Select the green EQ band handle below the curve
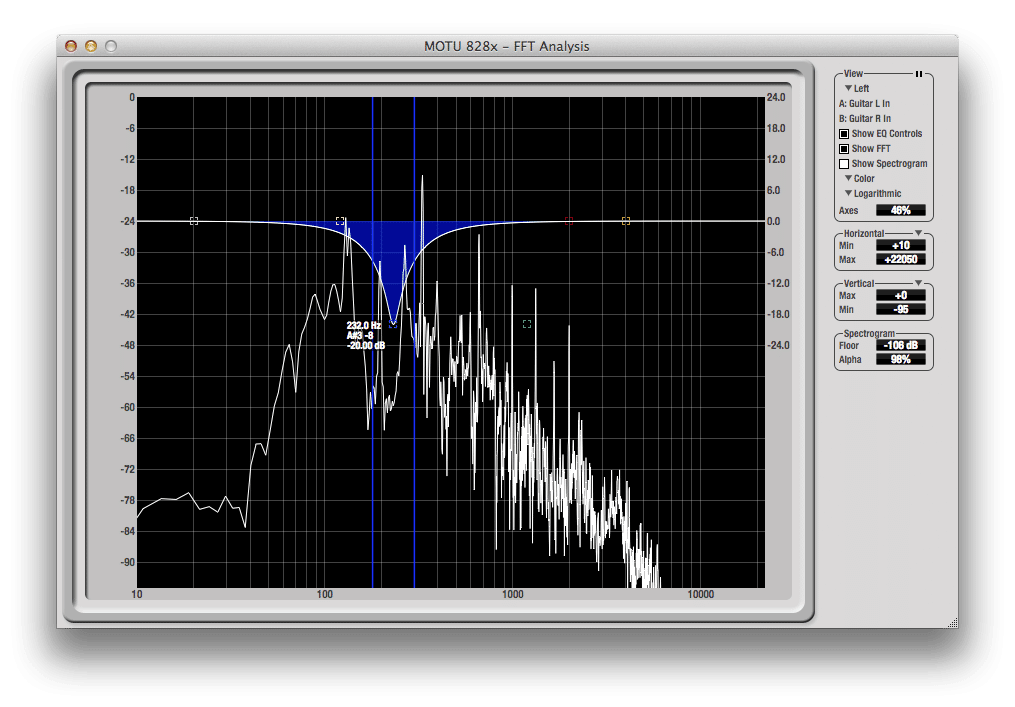The height and width of the screenshot is (707, 1015). (x=527, y=324)
